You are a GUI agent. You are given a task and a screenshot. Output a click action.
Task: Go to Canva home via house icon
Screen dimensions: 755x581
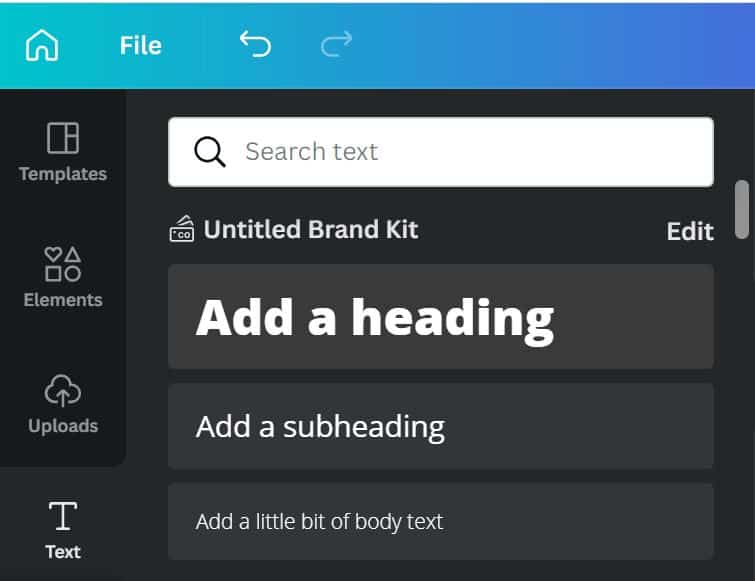point(42,45)
